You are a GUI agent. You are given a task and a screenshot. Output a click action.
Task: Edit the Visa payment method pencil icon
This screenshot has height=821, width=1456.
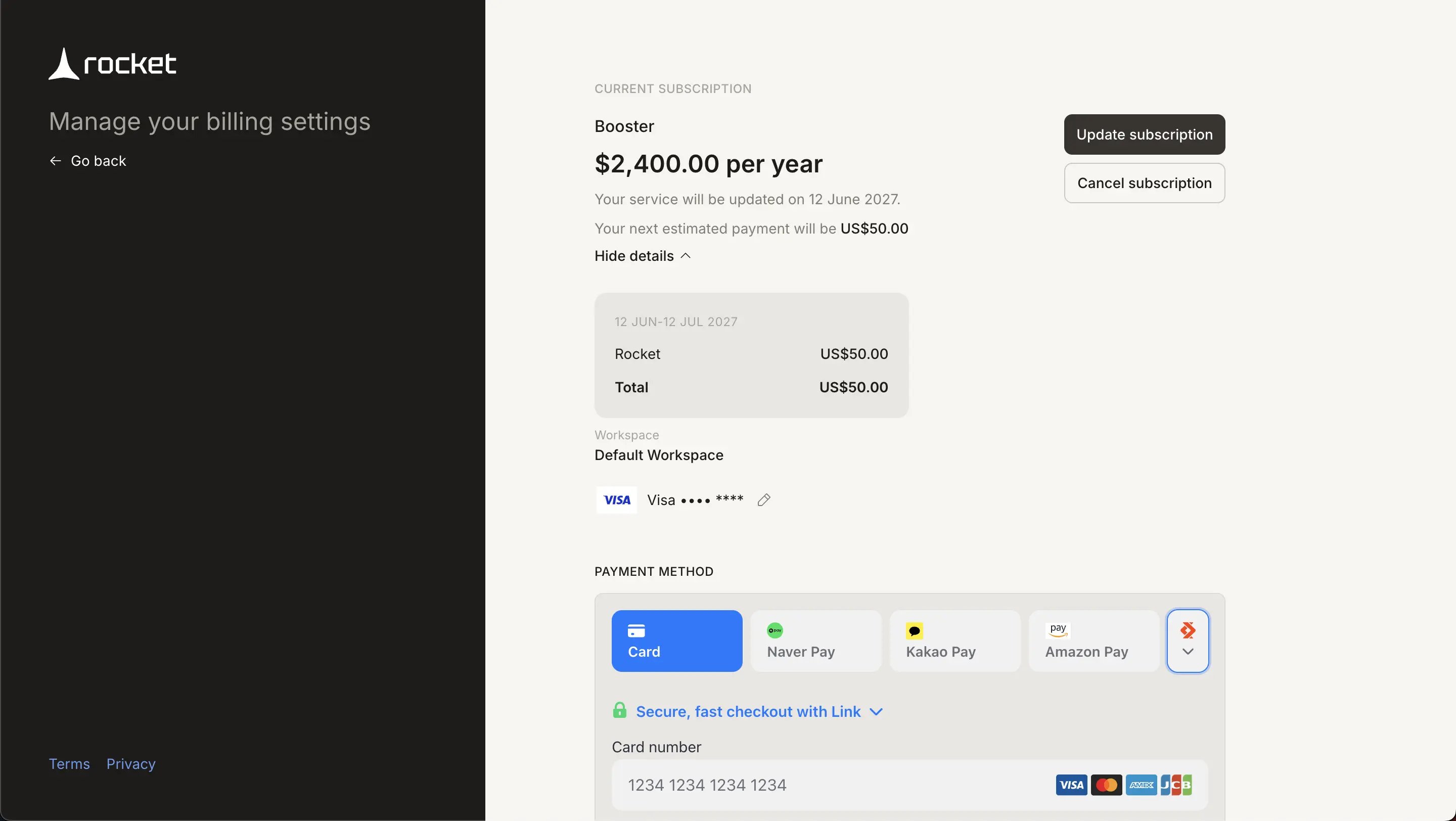pos(763,500)
